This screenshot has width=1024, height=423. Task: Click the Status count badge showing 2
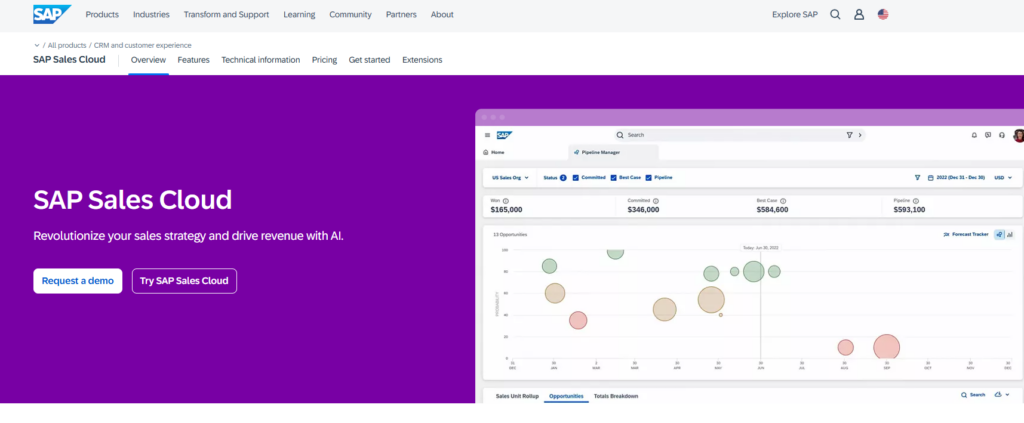click(563, 178)
